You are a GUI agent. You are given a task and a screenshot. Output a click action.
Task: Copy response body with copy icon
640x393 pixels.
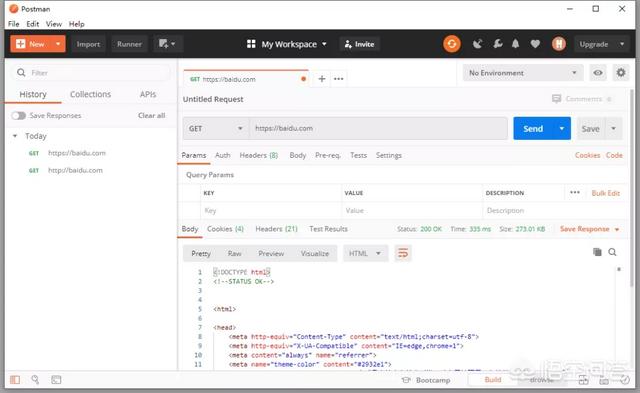pos(597,252)
